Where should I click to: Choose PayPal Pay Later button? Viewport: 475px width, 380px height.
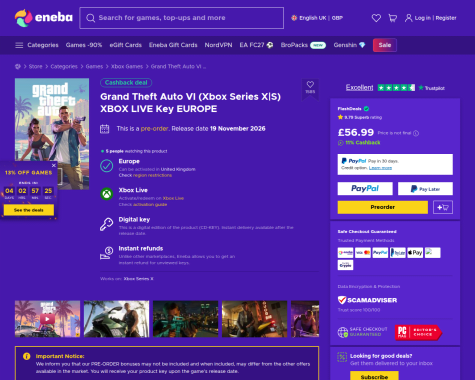(425, 189)
